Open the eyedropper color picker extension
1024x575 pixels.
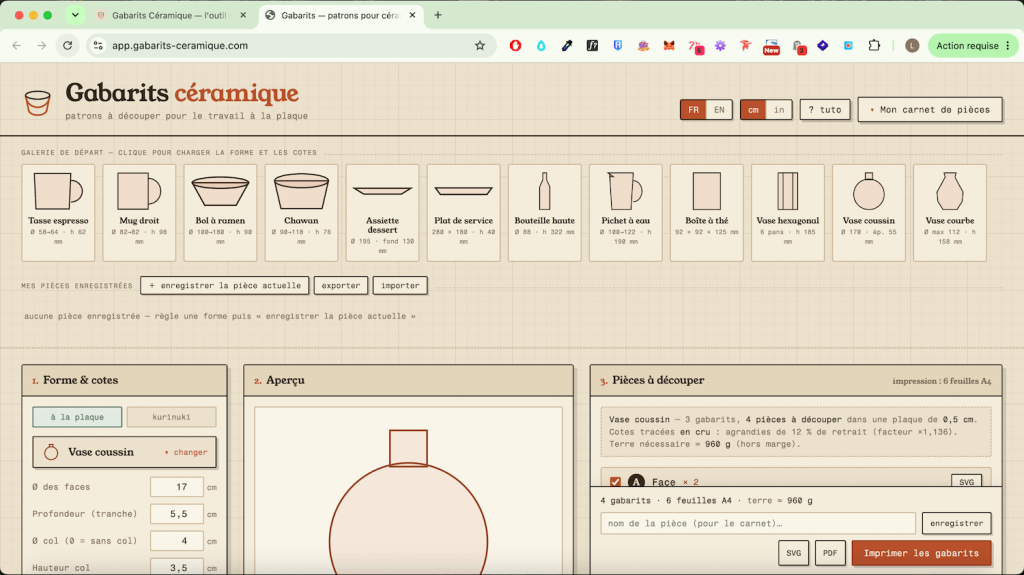pyautogui.click(x=567, y=46)
